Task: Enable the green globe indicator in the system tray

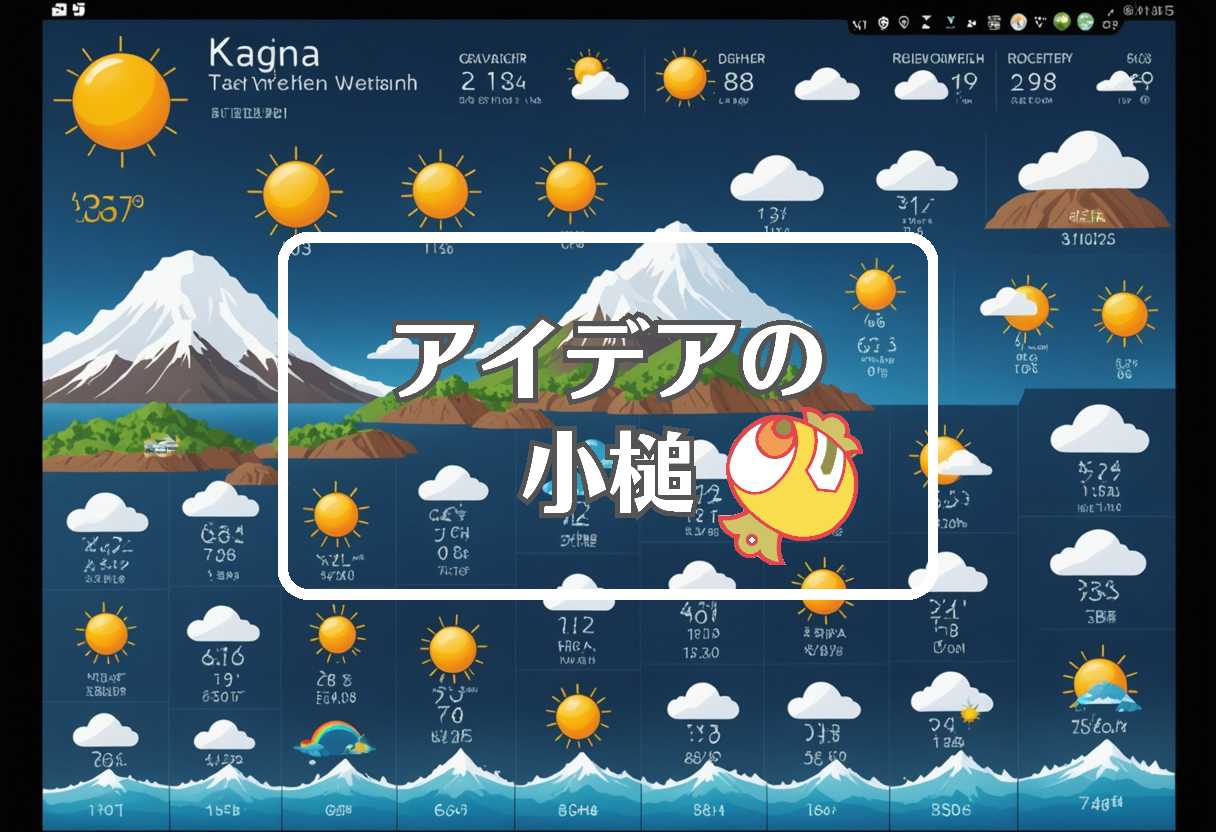Action: (1061, 20)
